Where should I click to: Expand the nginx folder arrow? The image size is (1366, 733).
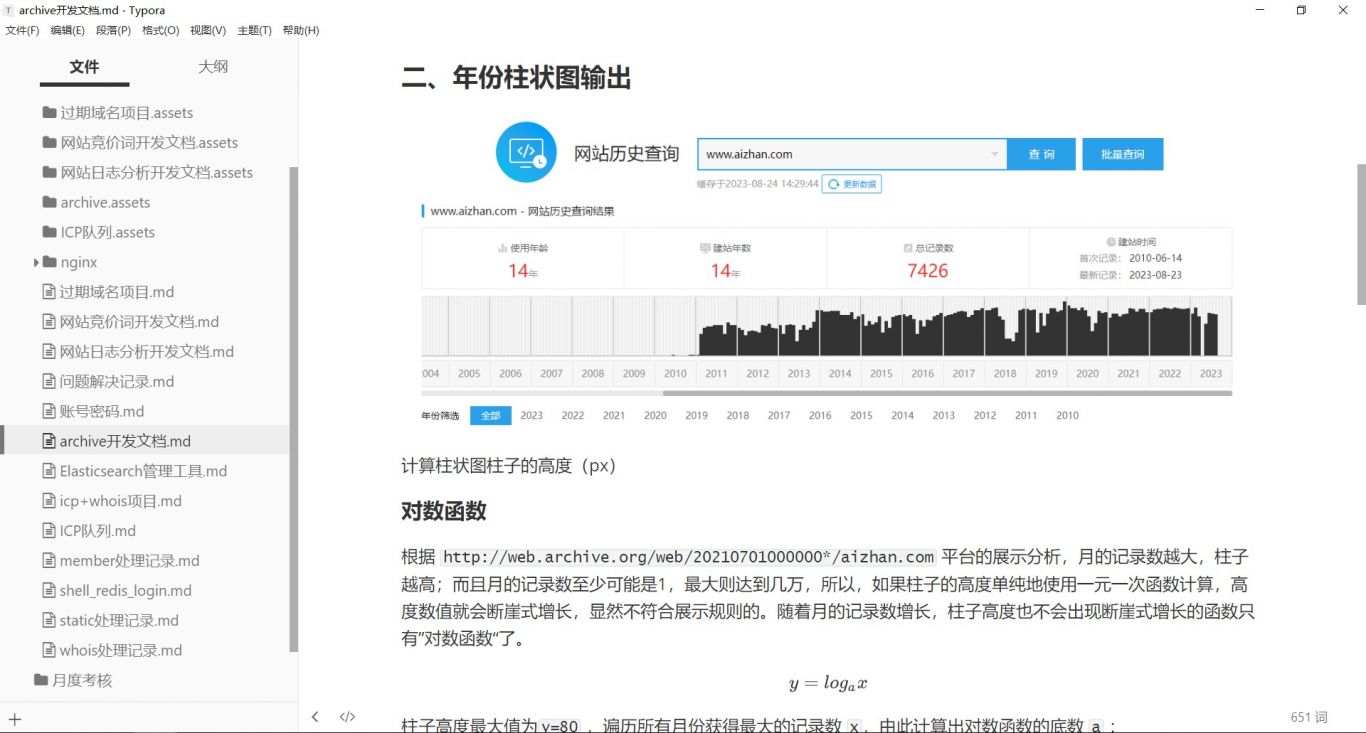click(37, 262)
